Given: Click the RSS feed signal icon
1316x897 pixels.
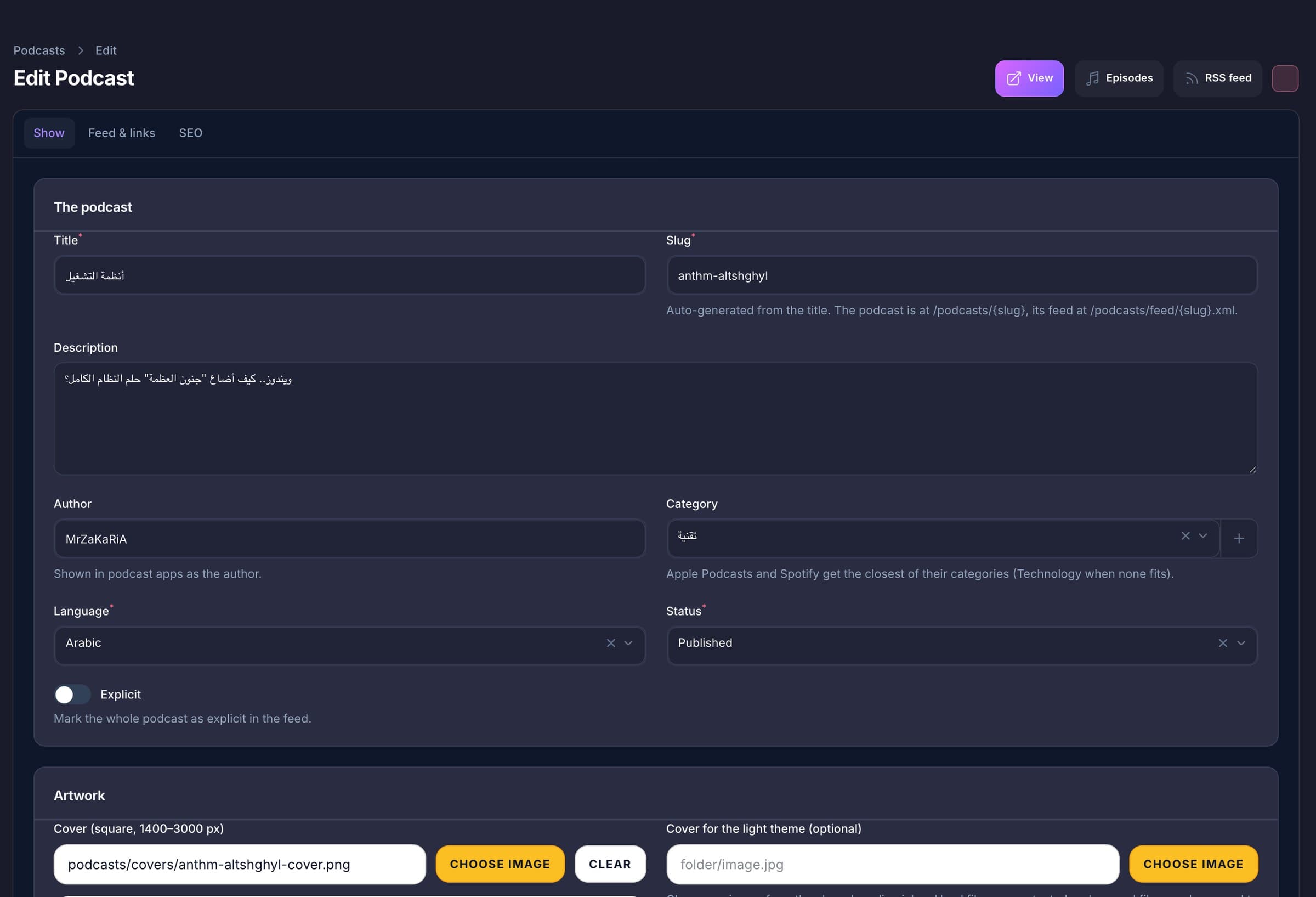Looking at the screenshot, I should pyautogui.click(x=1192, y=78).
